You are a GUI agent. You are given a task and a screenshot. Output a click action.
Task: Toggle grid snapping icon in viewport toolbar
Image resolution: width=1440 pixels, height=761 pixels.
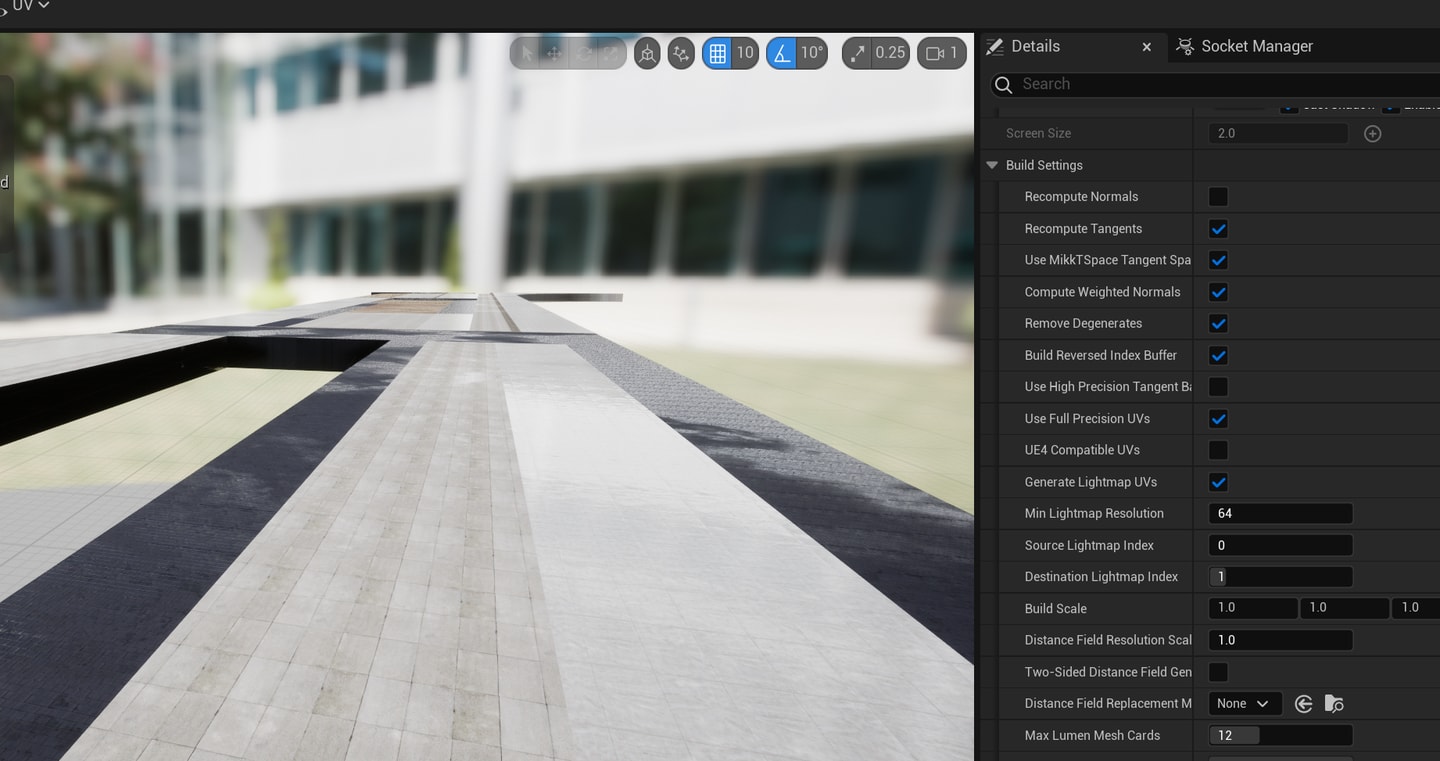717,53
